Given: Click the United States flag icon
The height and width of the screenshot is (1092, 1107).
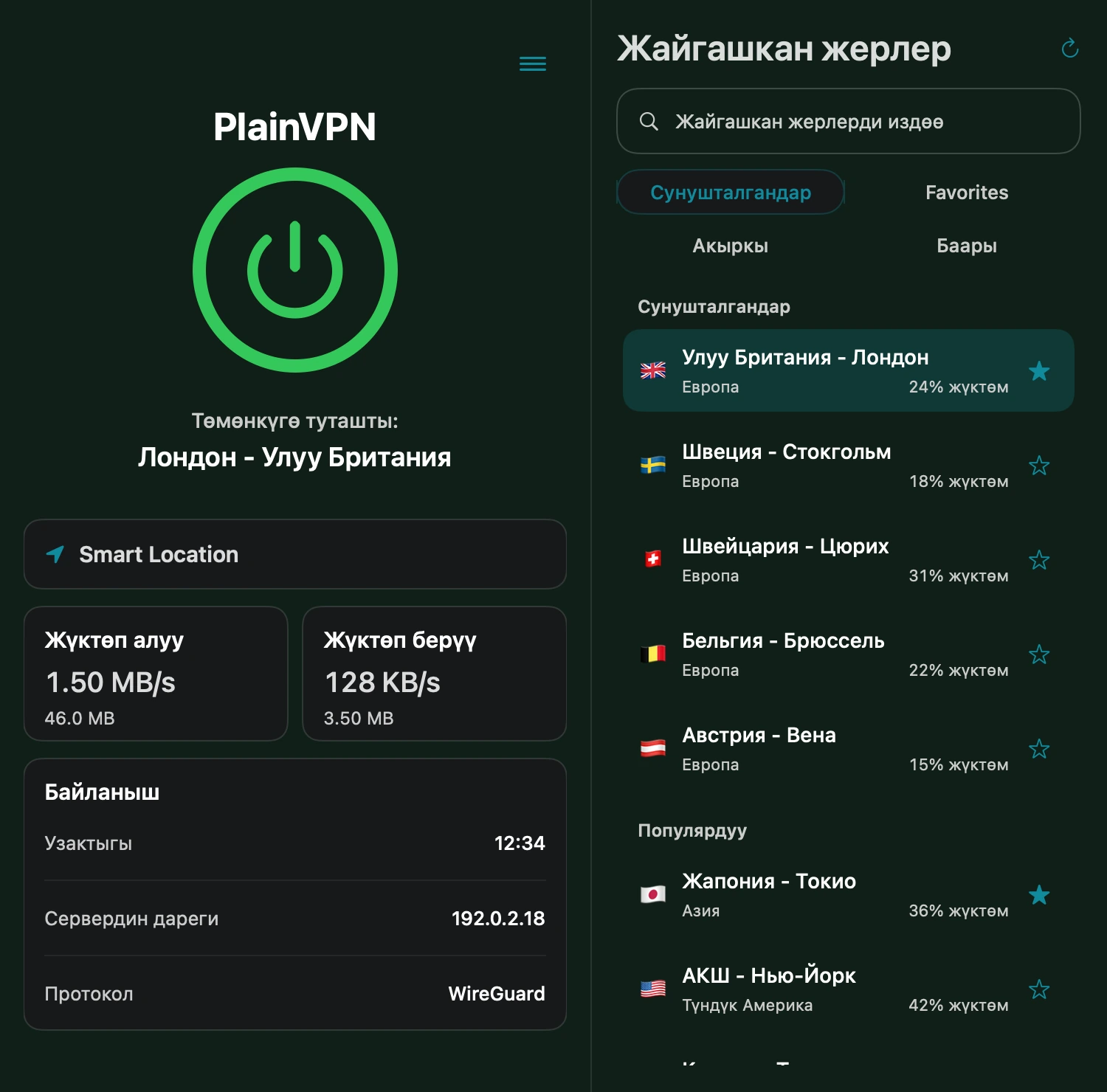Looking at the screenshot, I should coord(653,989).
